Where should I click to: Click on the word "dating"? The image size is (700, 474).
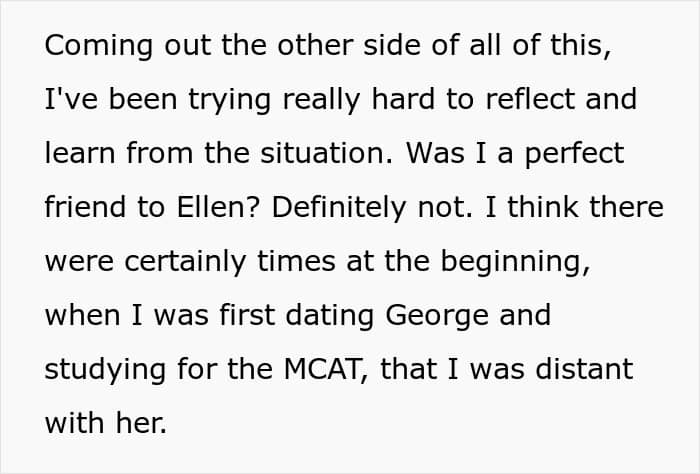pos(329,316)
